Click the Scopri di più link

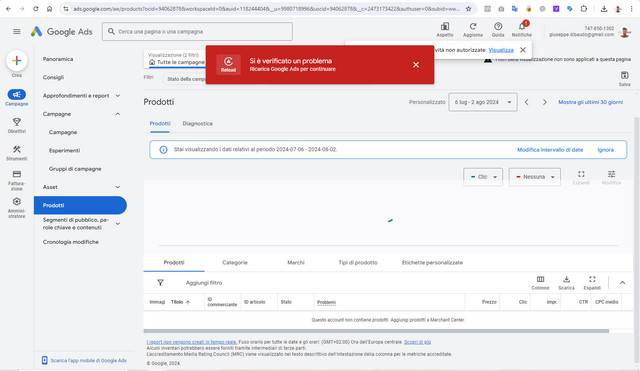pyautogui.click(x=418, y=342)
